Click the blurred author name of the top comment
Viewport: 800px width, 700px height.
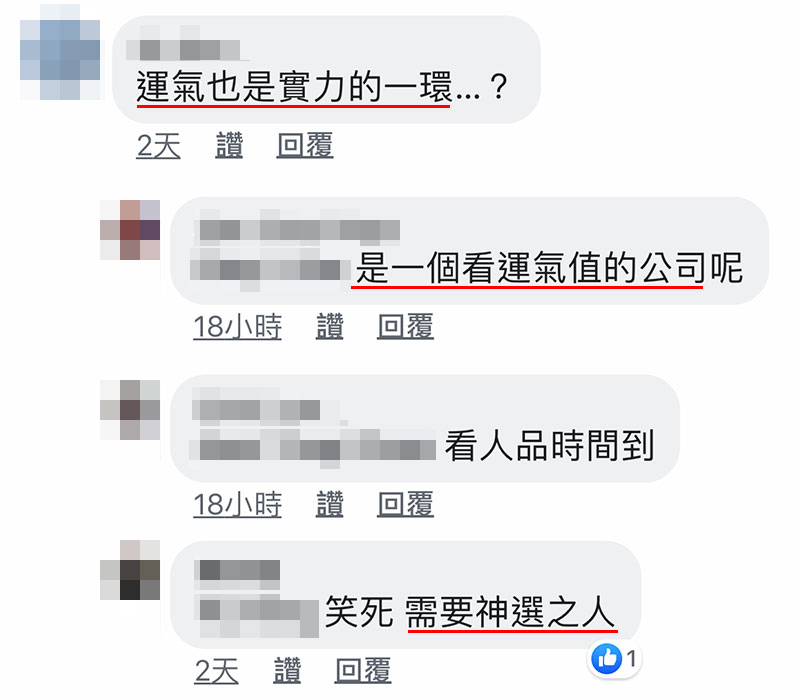tap(183, 49)
